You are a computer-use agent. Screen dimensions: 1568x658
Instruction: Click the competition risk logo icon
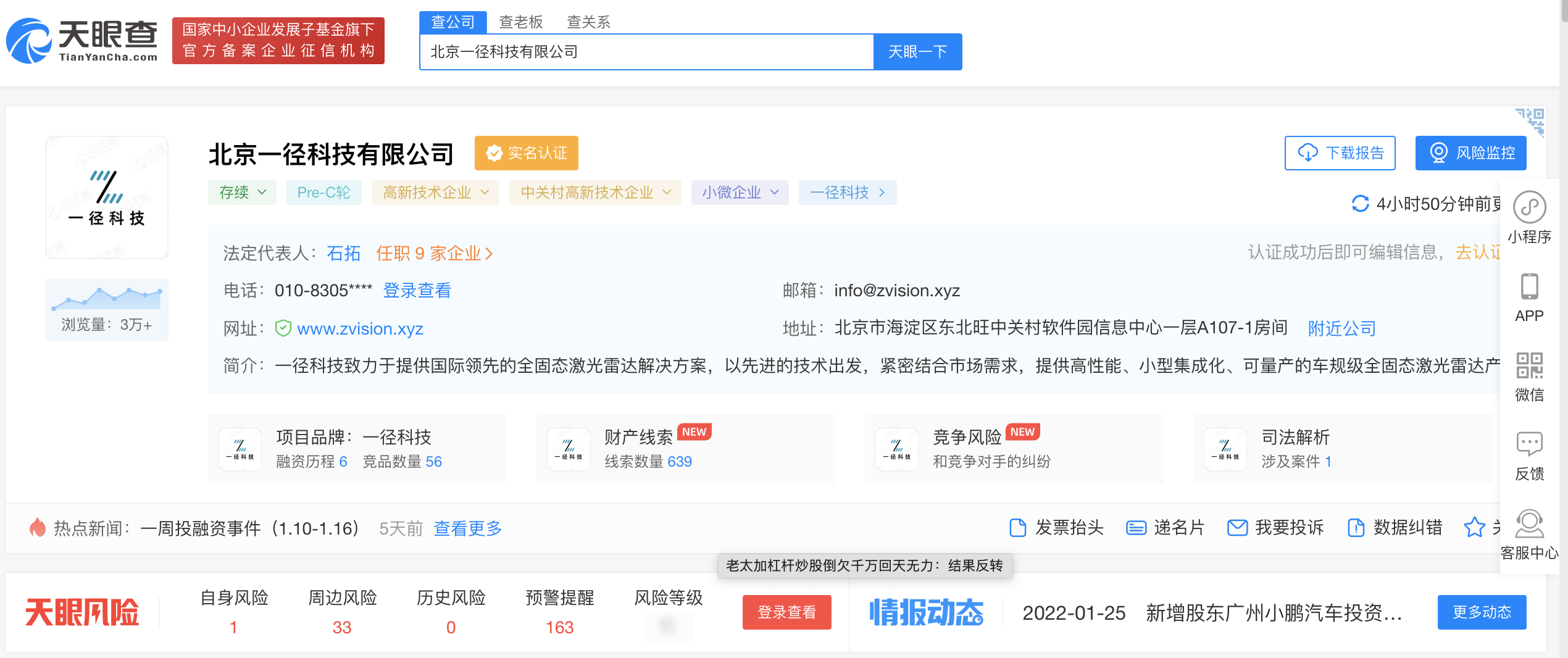click(x=897, y=449)
